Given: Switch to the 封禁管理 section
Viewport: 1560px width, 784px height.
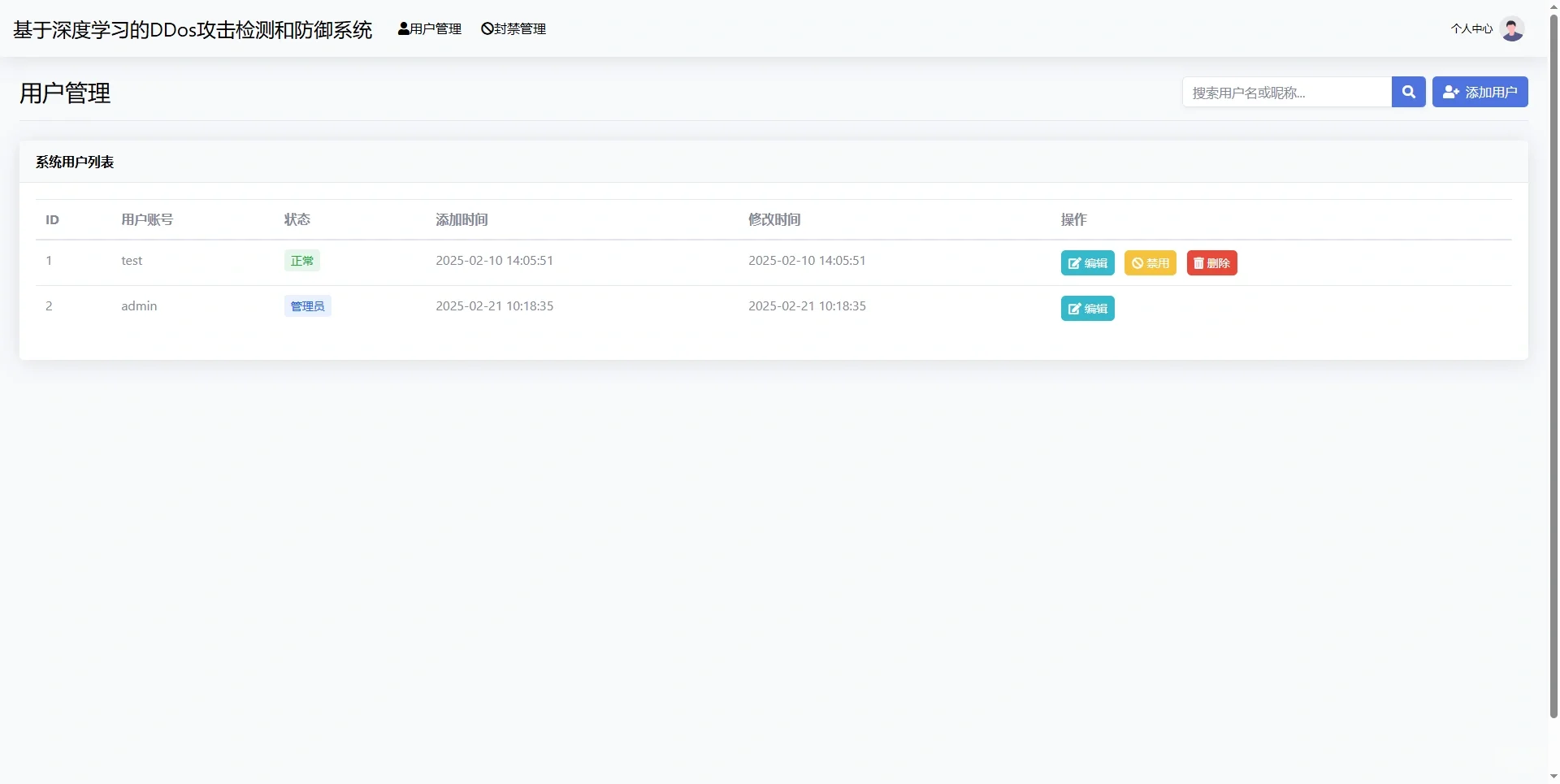Looking at the screenshot, I should coord(513,28).
